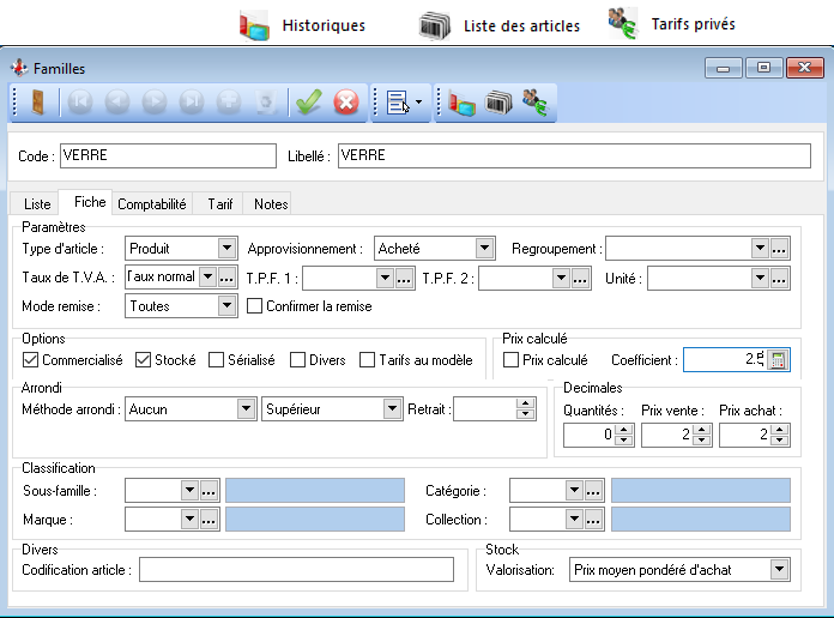Cancel changes with the red X icon

(345, 102)
